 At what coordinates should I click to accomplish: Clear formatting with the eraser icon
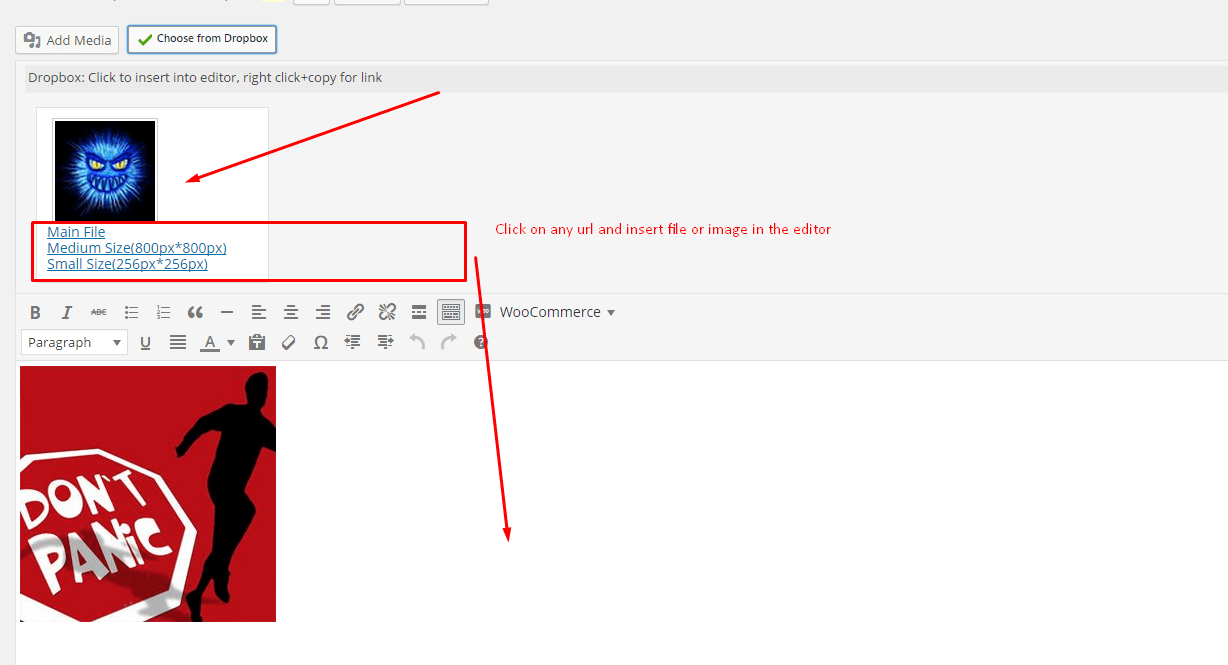click(x=289, y=342)
